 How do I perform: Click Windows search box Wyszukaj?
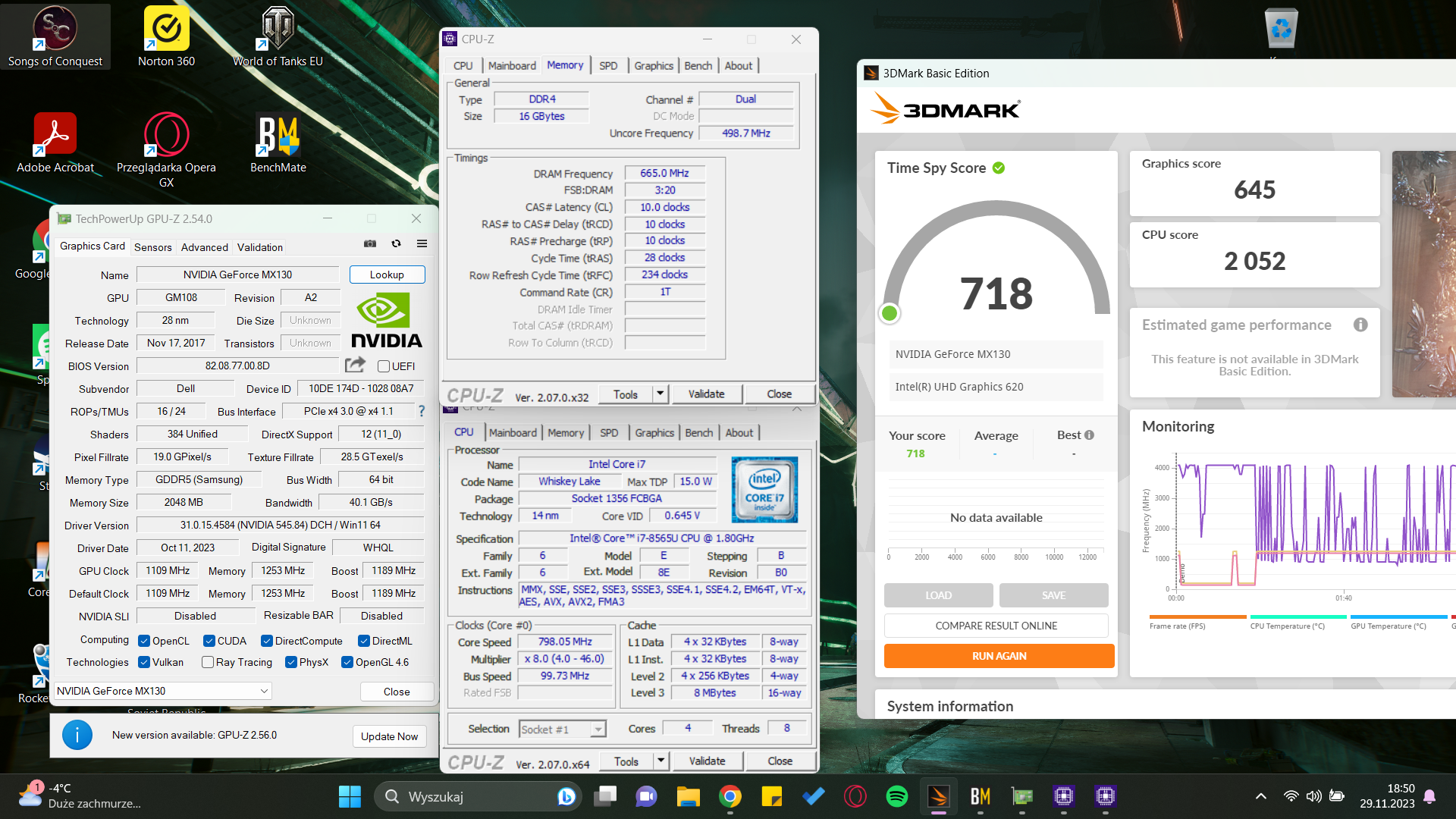coord(476,796)
